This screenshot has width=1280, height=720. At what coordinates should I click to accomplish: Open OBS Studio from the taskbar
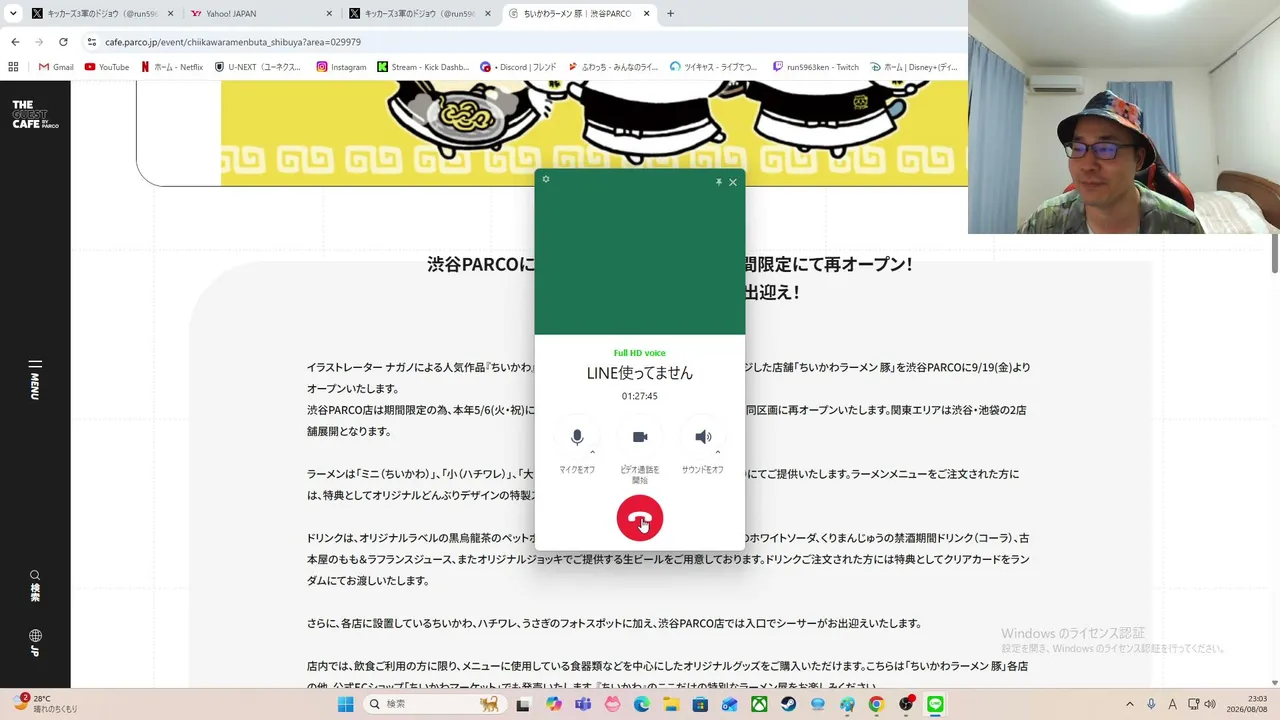906,704
